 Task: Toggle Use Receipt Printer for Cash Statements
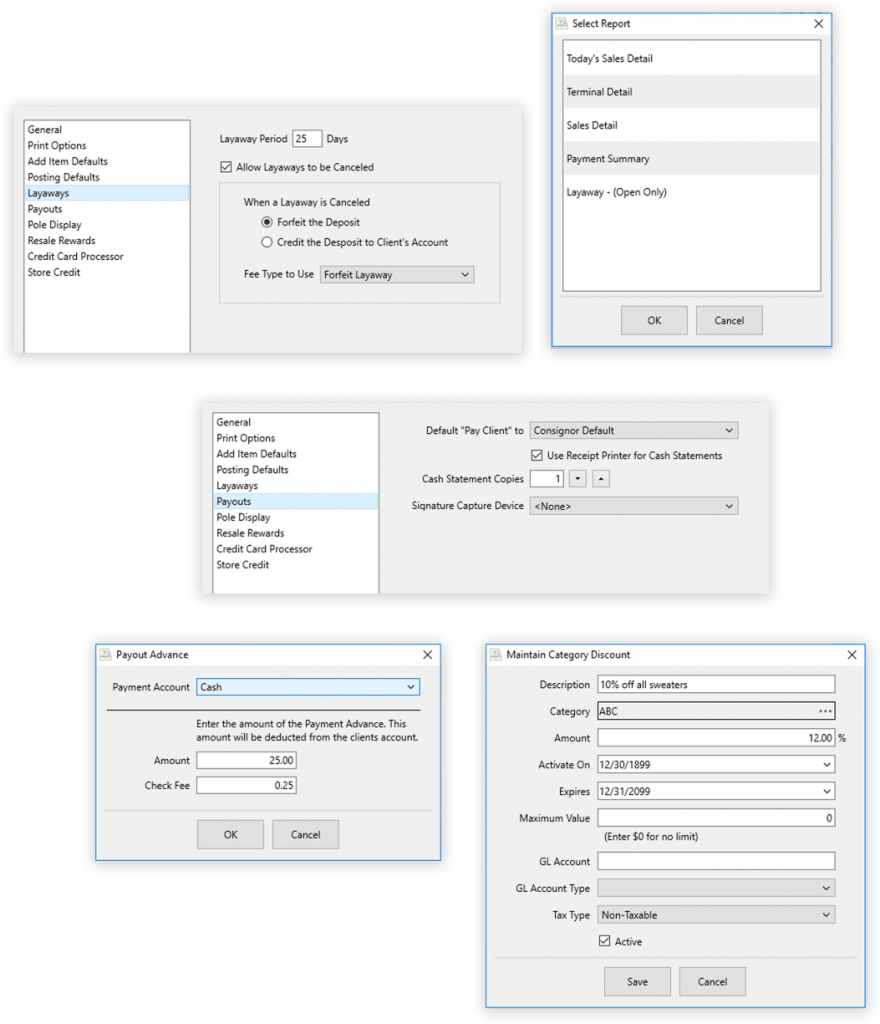pyautogui.click(x=538, y=455)
